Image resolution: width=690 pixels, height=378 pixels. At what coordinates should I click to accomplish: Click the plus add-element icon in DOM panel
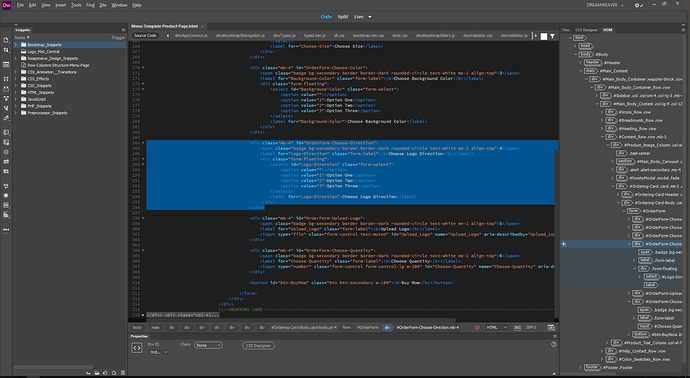[564, 244]
